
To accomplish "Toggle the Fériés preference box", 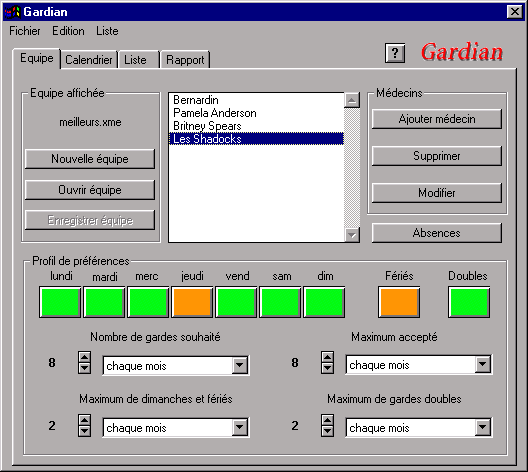I will [x=399, y=302].
